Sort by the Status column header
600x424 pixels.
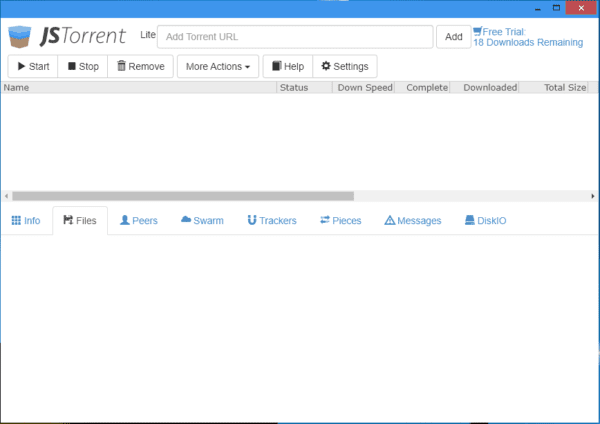tap(304, 88)
